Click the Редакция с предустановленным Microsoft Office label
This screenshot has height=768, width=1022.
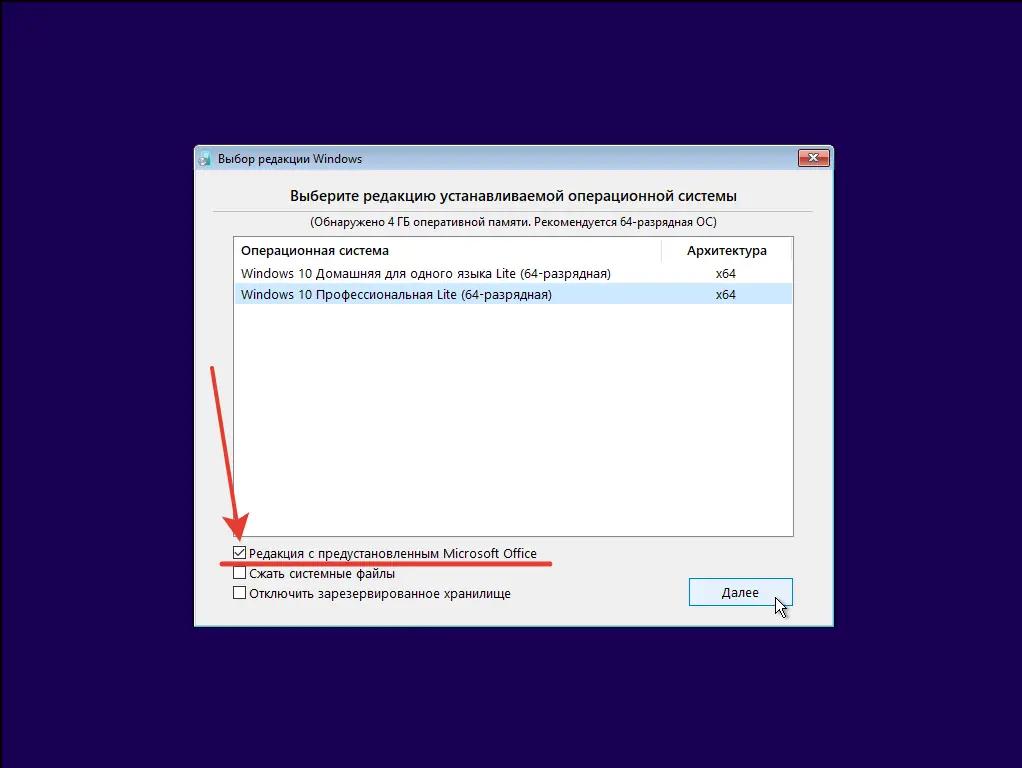point(392,554)
